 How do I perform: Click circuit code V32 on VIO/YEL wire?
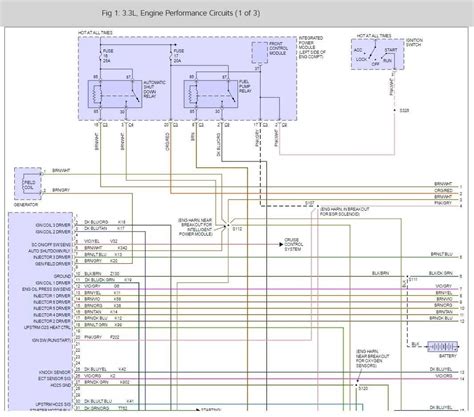pos(114,241)
